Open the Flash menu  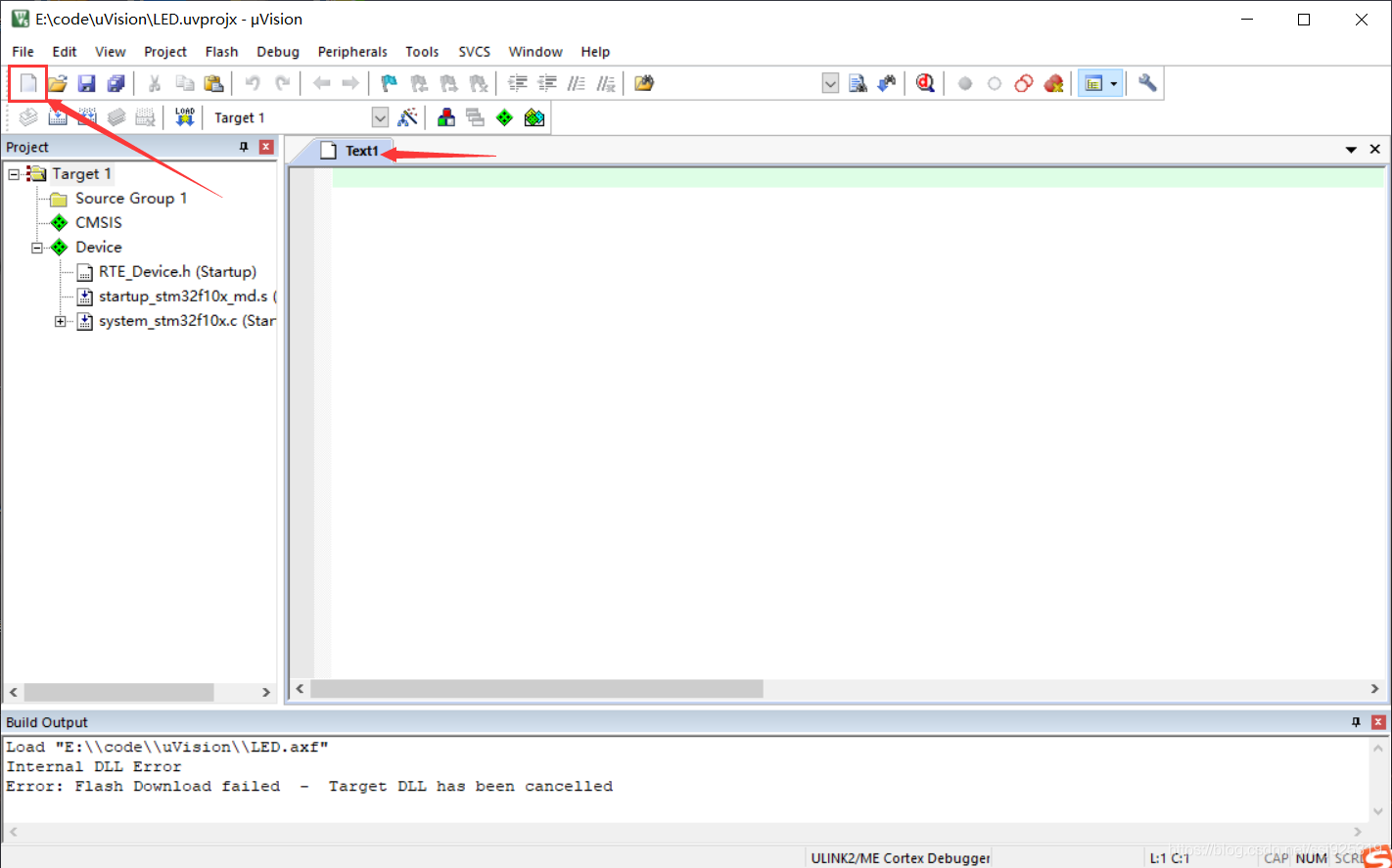pyautogui.click(x=221, y=51)
